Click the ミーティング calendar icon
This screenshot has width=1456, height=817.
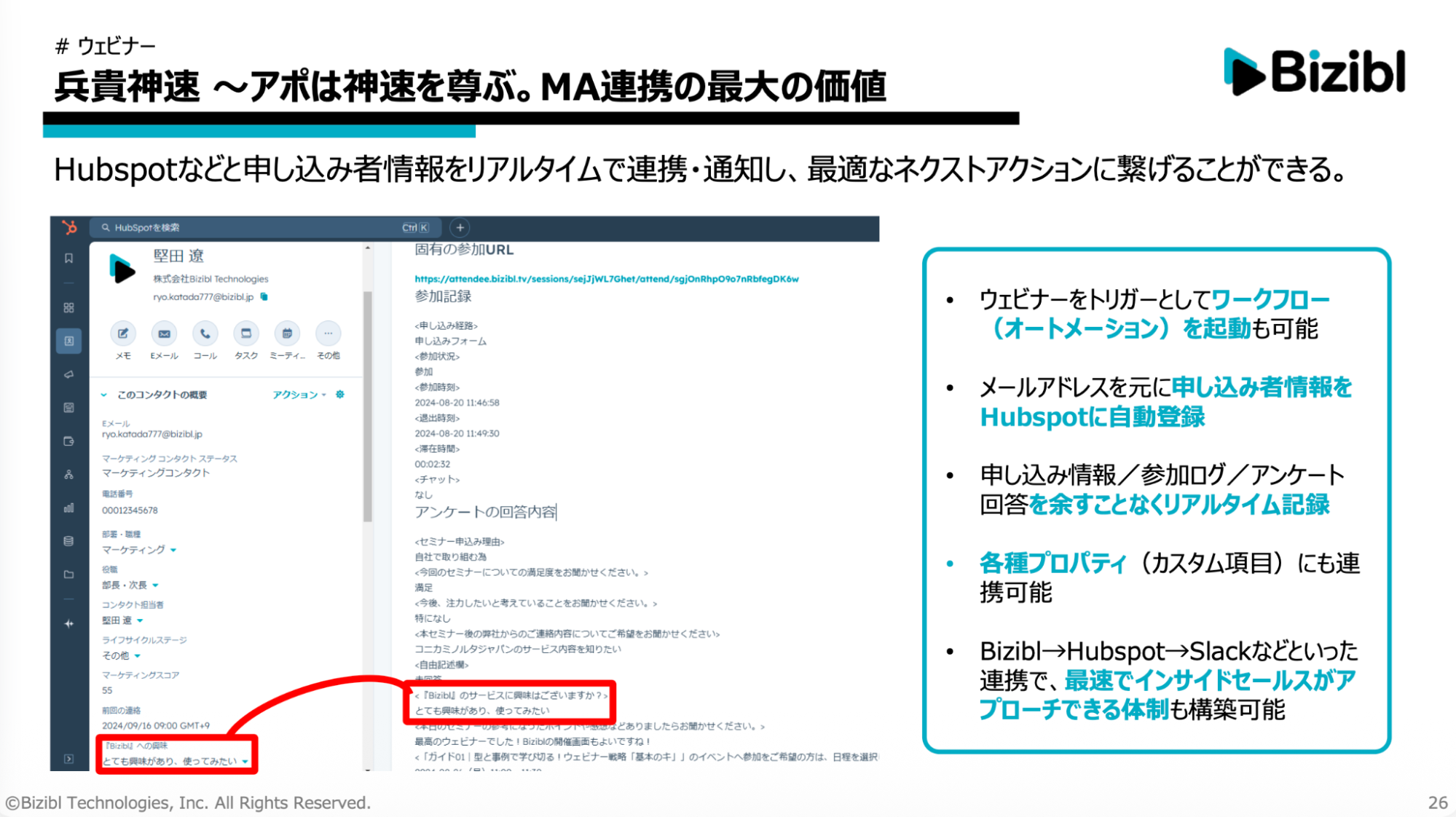tap(287, 333)
